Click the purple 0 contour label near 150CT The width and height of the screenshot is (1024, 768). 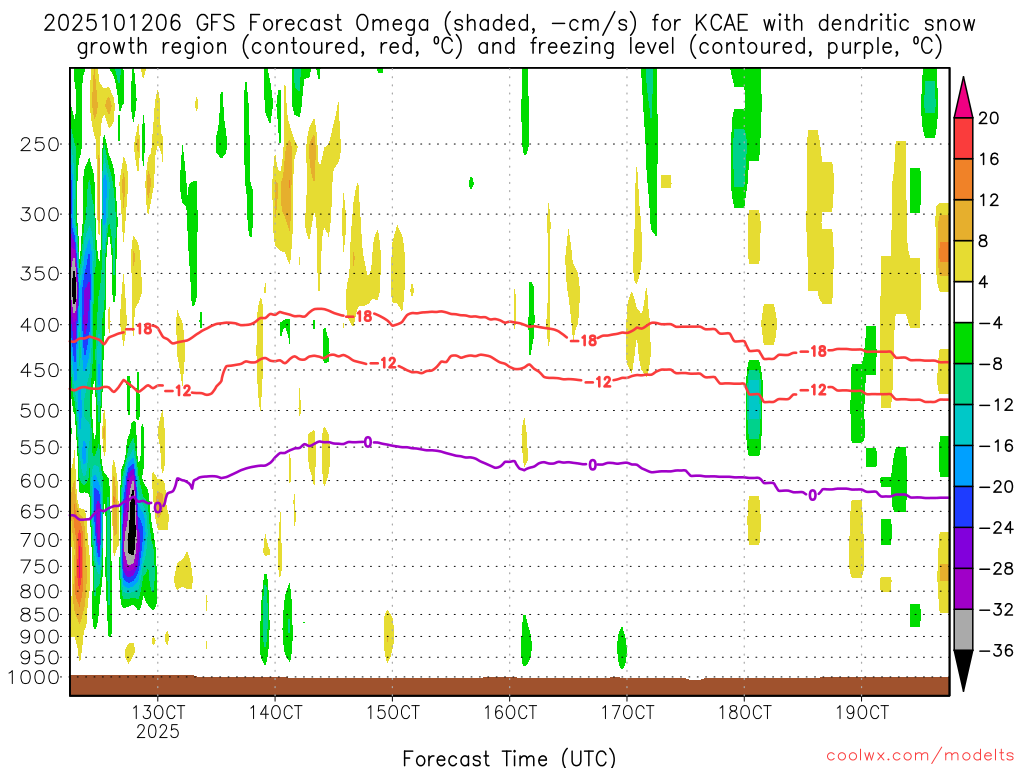368,442
